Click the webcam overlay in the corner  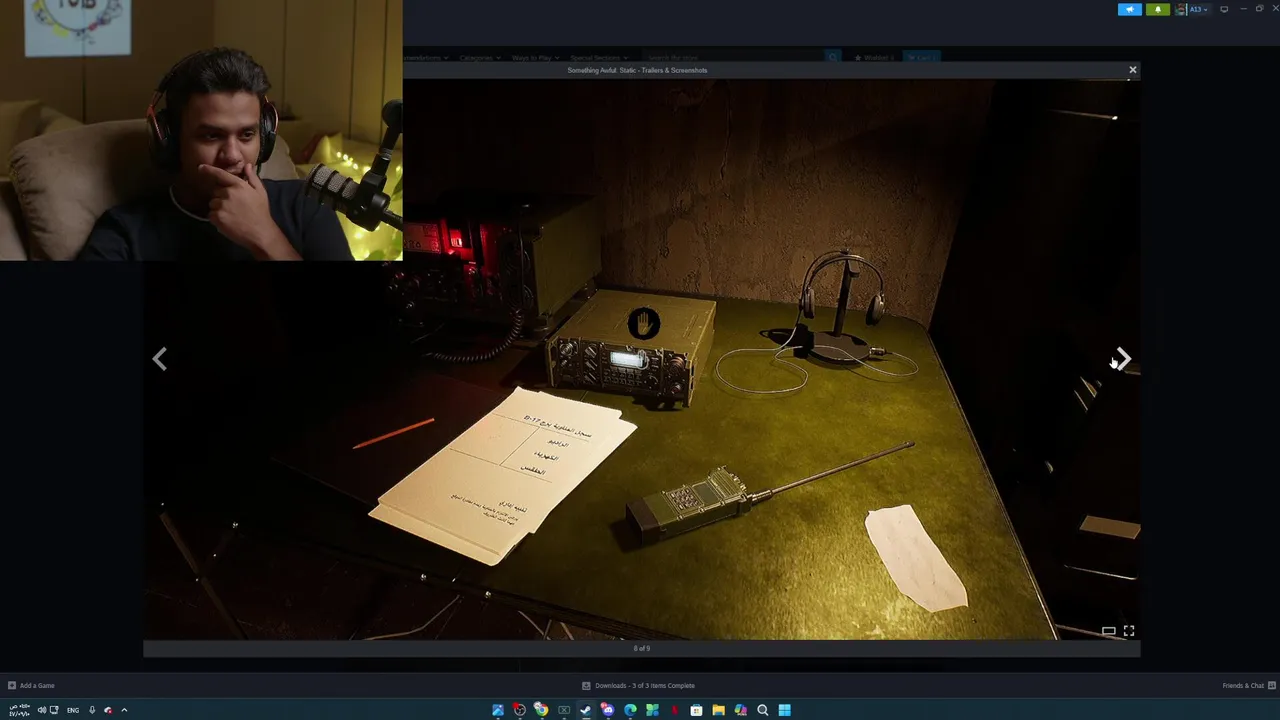(x=201, y=130)
